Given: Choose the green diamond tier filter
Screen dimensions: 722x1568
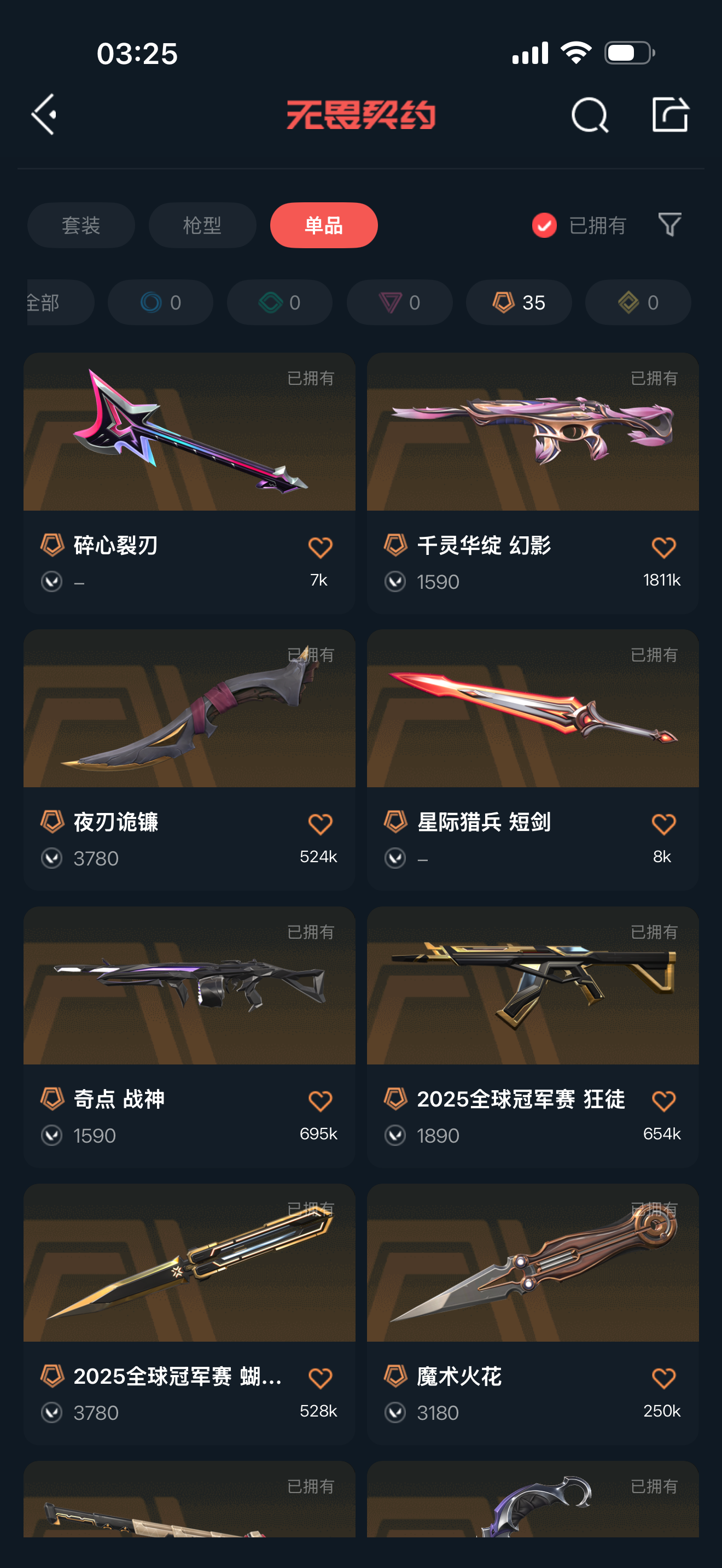Looking at the screenshot, I should [x=280, y=302].
